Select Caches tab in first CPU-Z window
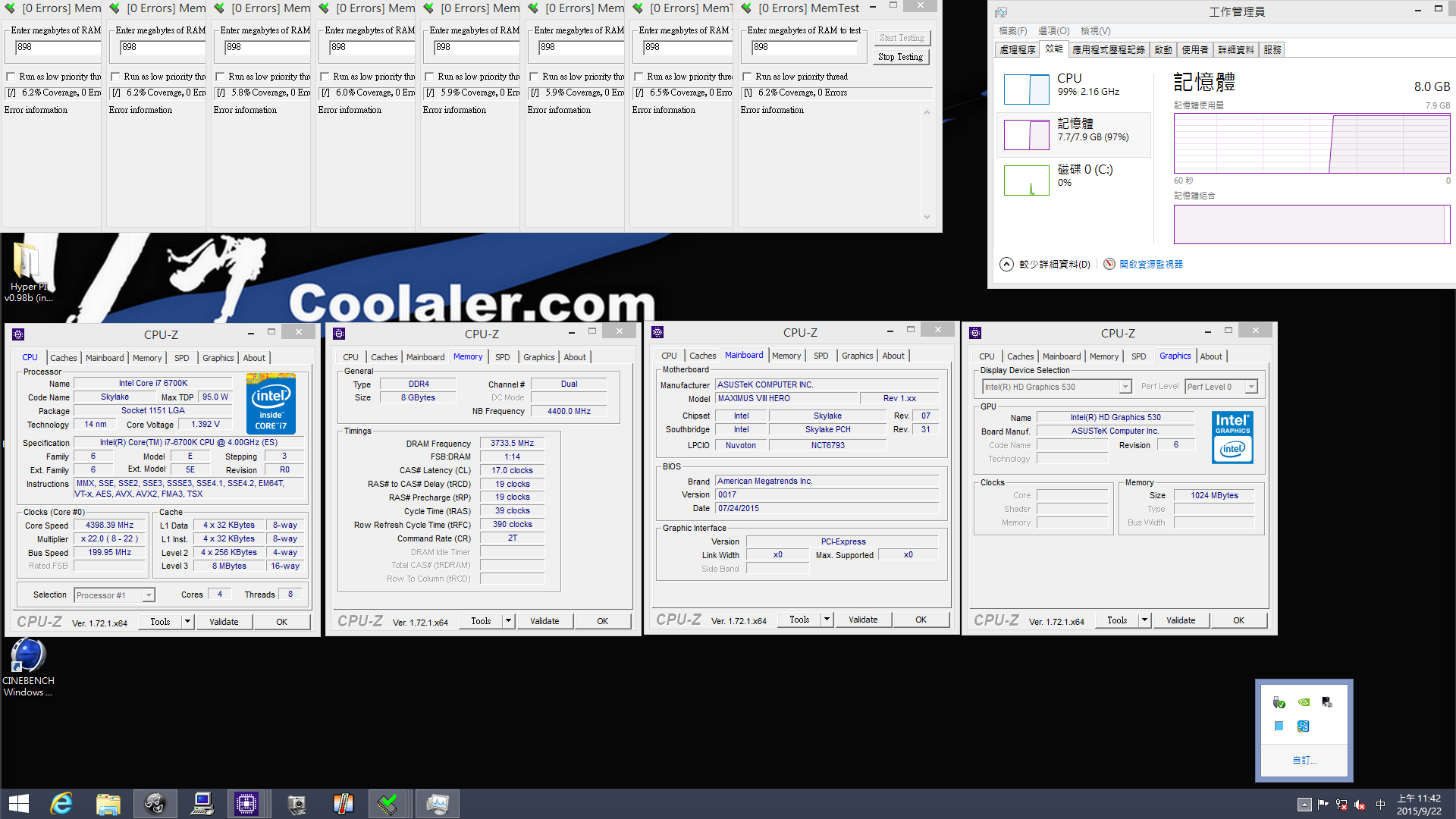This screenshot has width=1456, height=819. [x=63, y=358]
